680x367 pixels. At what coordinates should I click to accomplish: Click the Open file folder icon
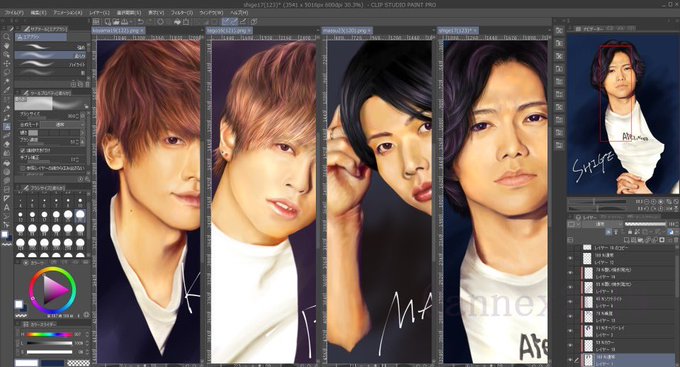point(116,21)
